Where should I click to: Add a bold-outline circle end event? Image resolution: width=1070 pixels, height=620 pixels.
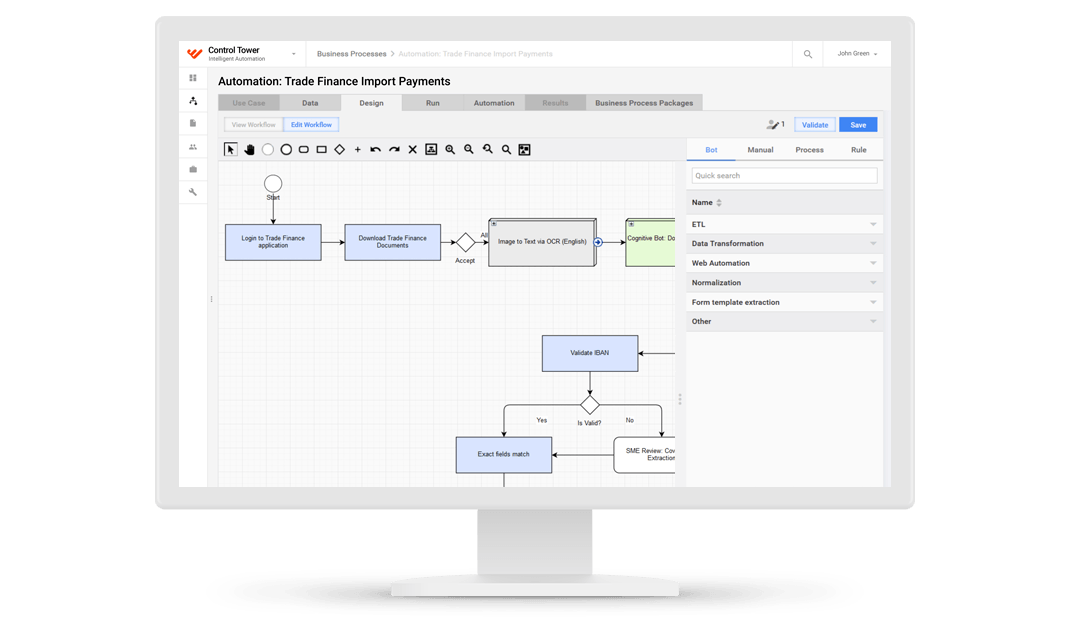point(286,149)
